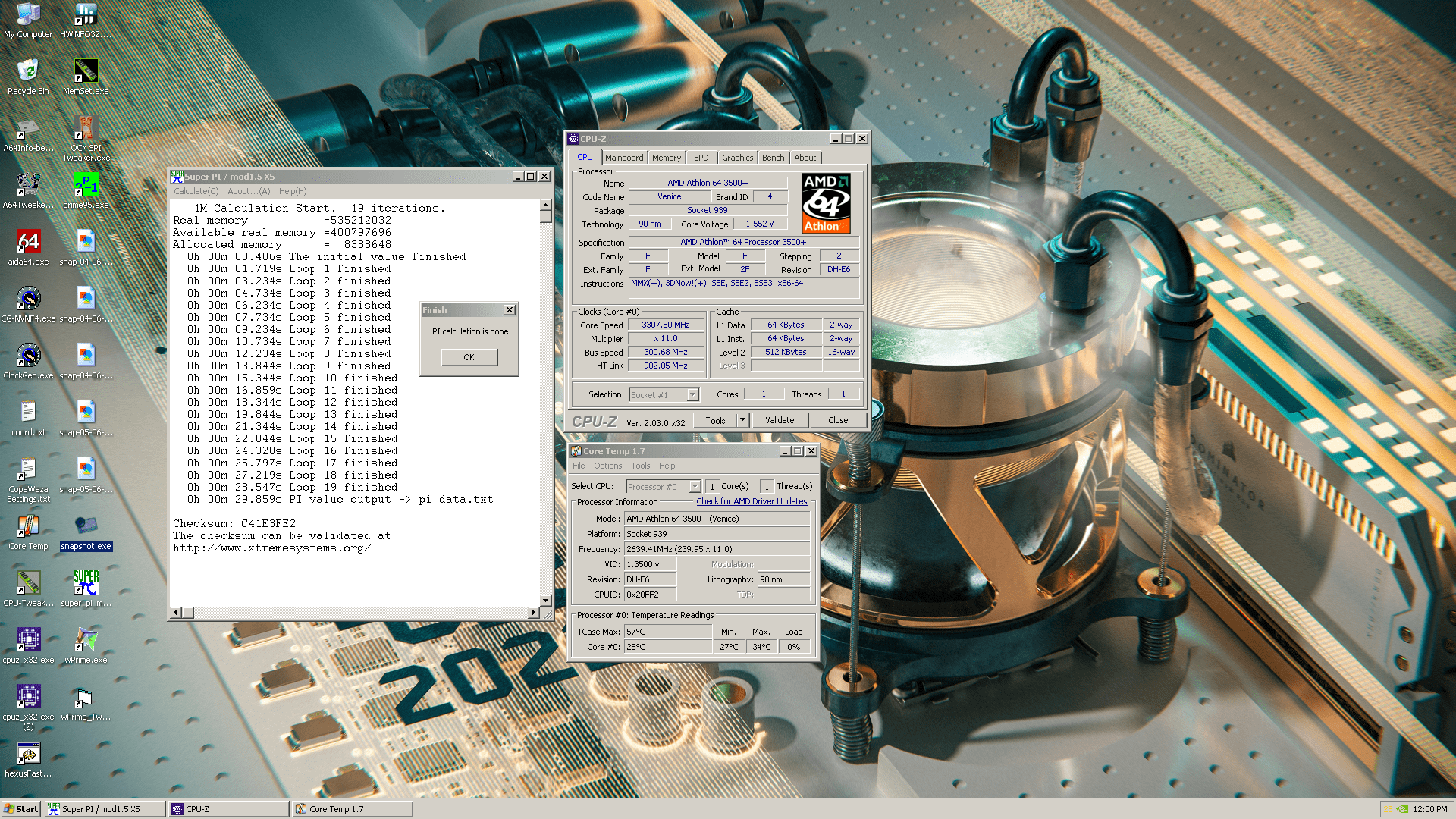Image resolution: width=1456 pixels, height=819 pixels.
Task: Launch Core Temp desktop shortcut
Action: pos(28,532)
